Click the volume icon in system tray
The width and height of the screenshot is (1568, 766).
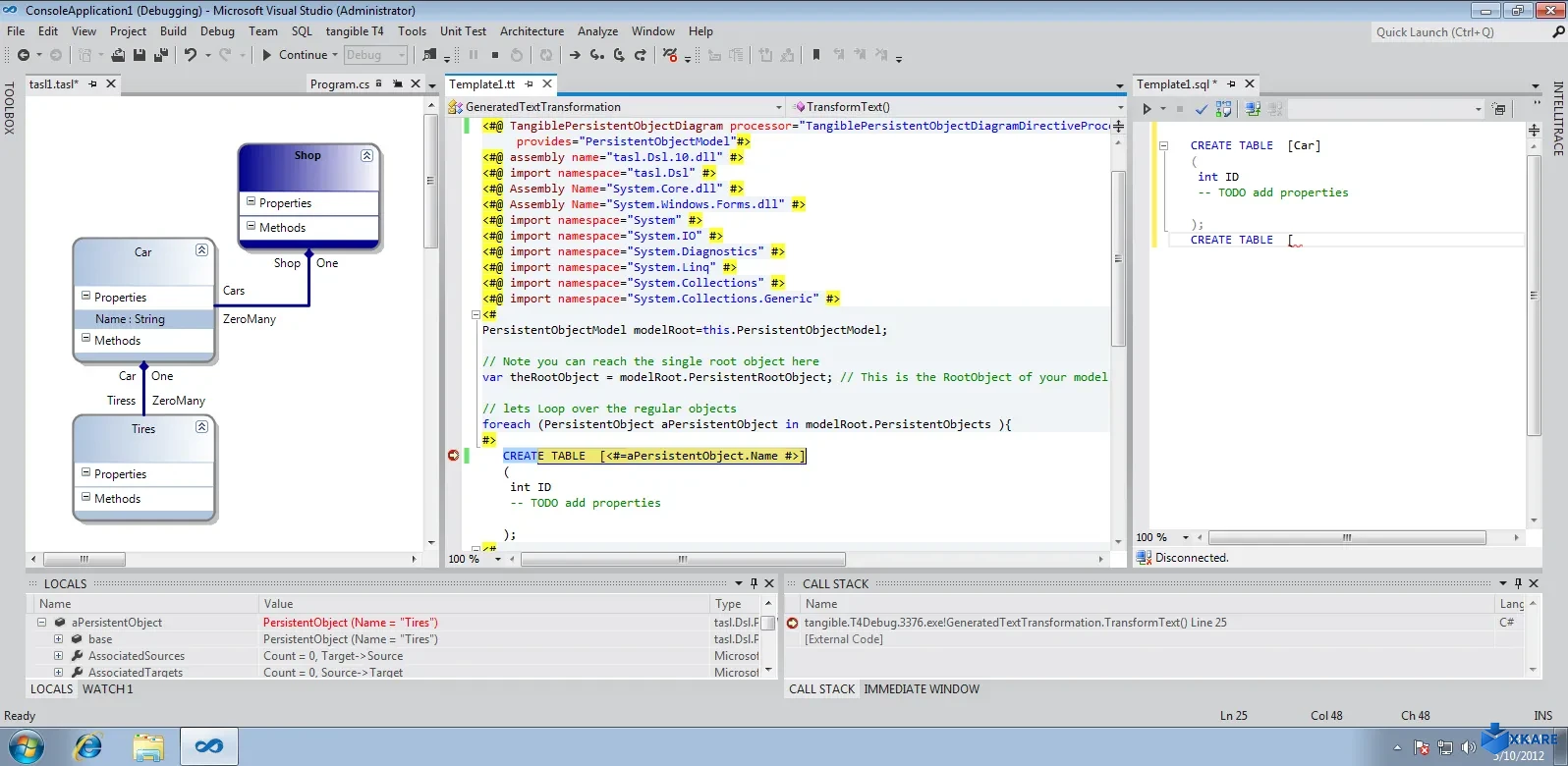click(1468, 747)
